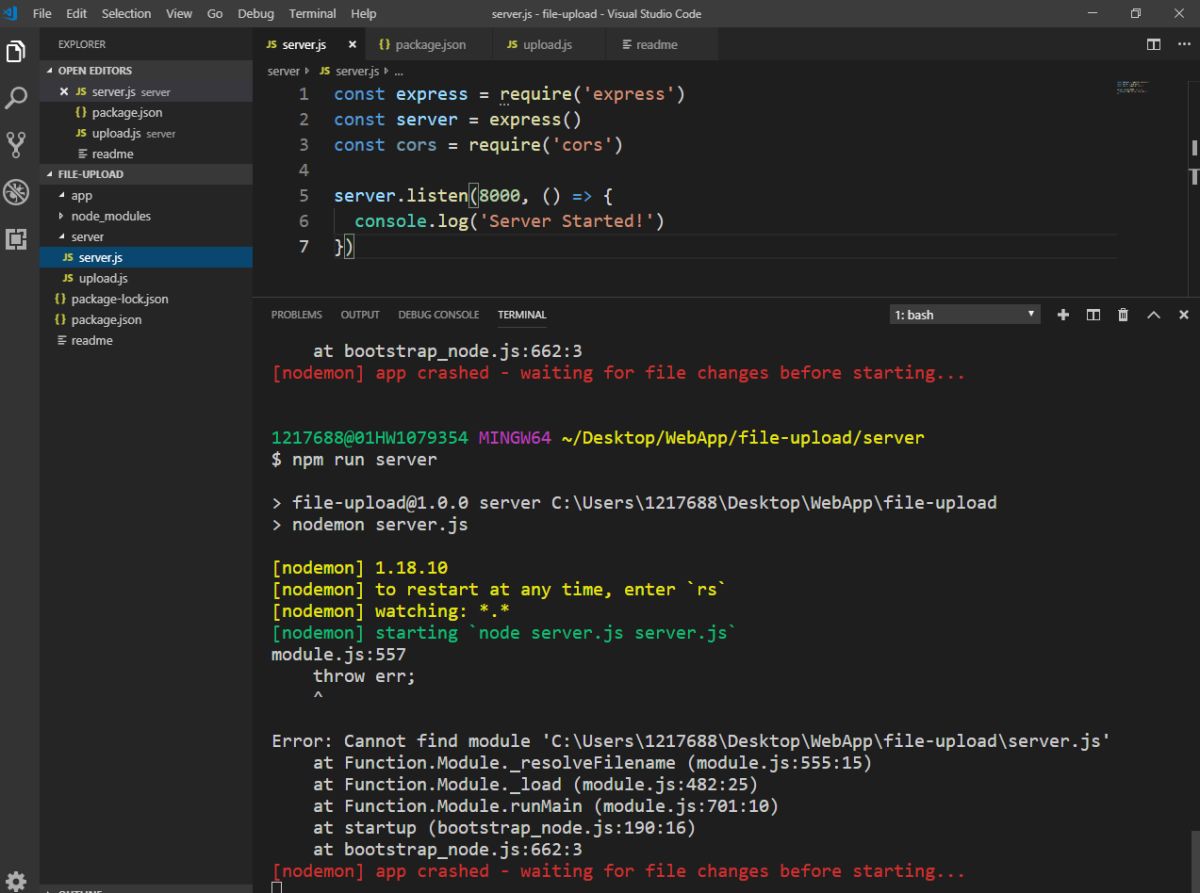Open the Source Control view

[x=16, y=145]
